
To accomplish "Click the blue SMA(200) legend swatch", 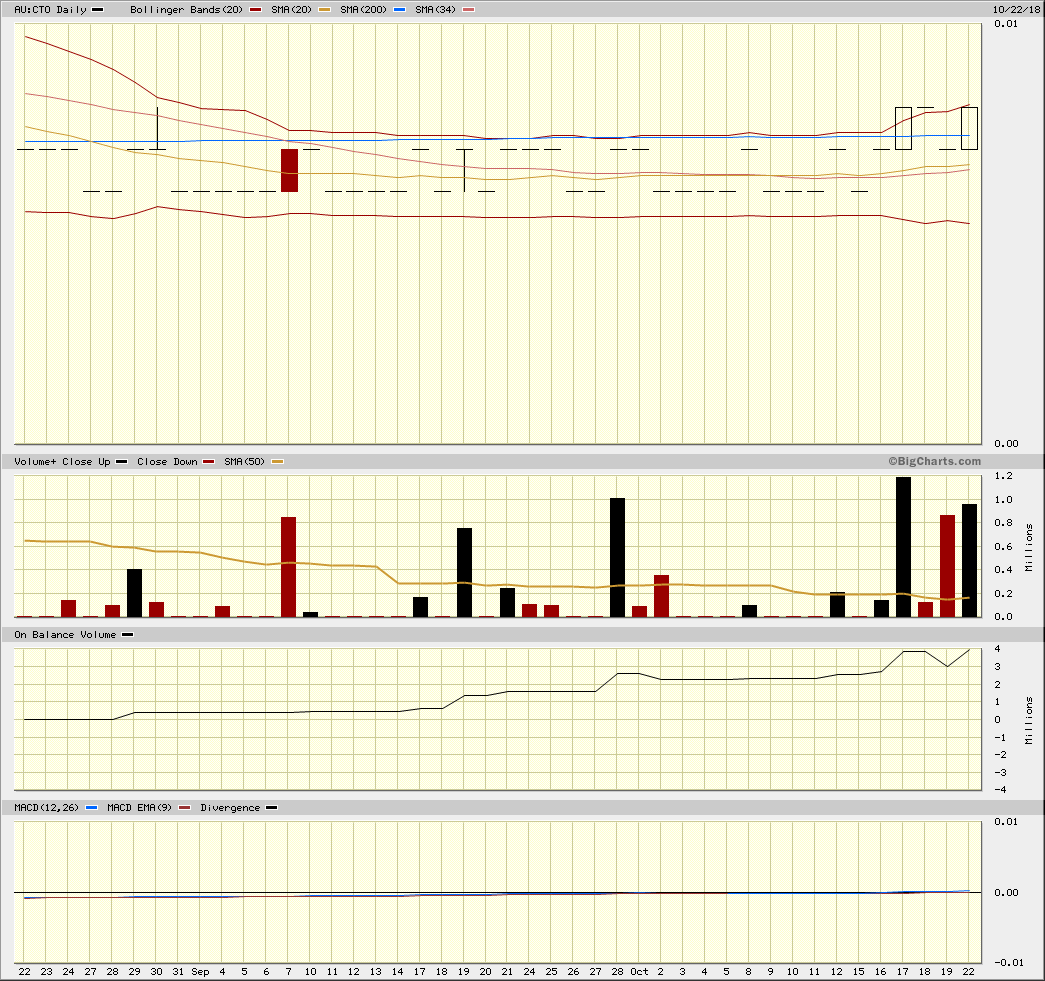I will click(x=400, y=10).
